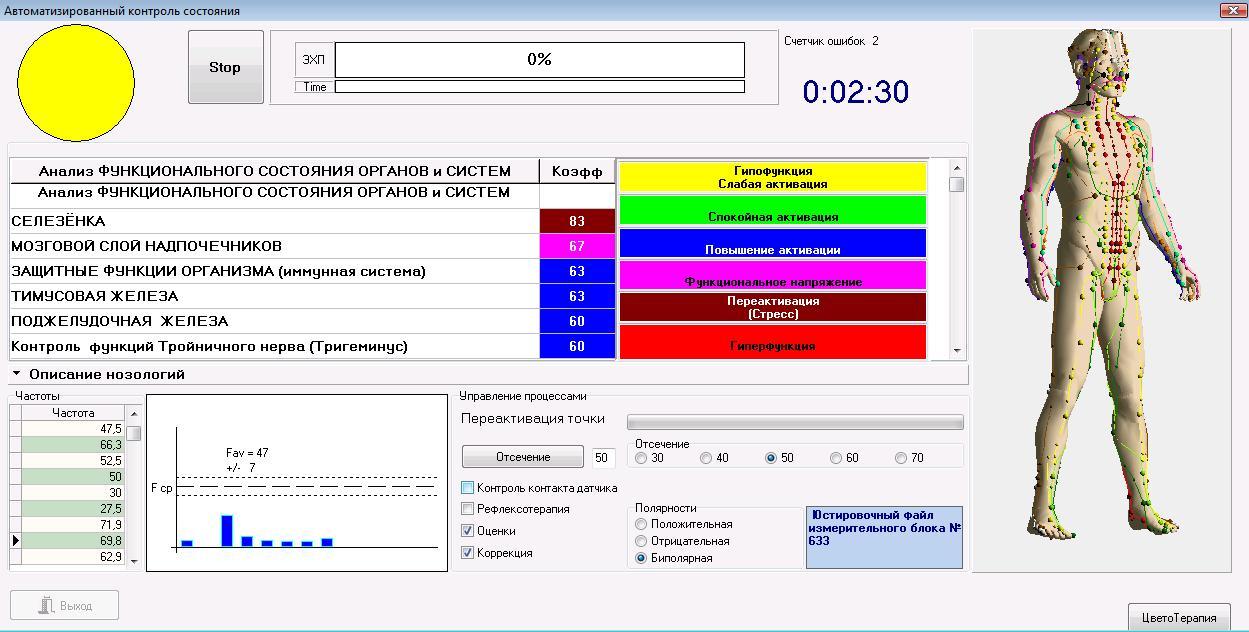This screenshot has height=632, width=1249.
Task: Select the СЕЛЕЗЁНКА row in the analysis table
Action: [270, 221]
